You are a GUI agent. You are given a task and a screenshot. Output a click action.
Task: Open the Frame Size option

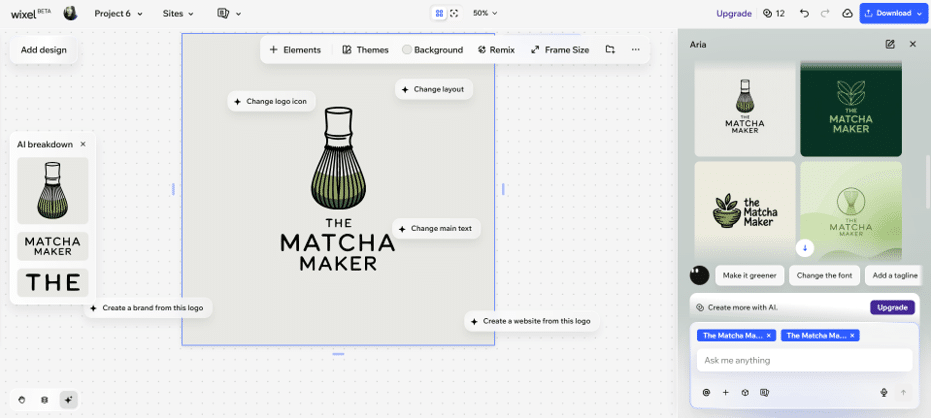point(560,50)
